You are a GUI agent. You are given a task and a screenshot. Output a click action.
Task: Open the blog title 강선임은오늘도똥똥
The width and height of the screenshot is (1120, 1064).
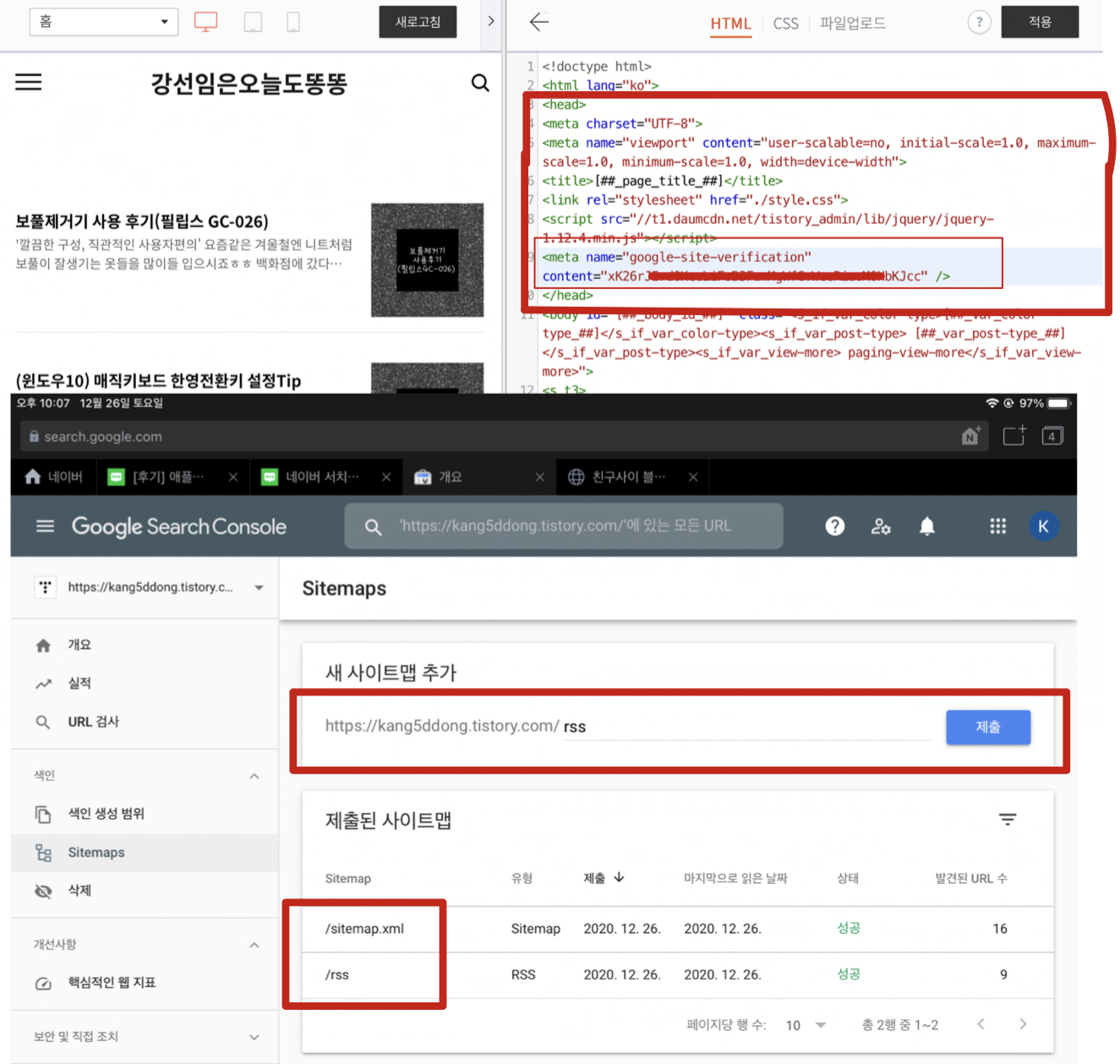[249, 83]
